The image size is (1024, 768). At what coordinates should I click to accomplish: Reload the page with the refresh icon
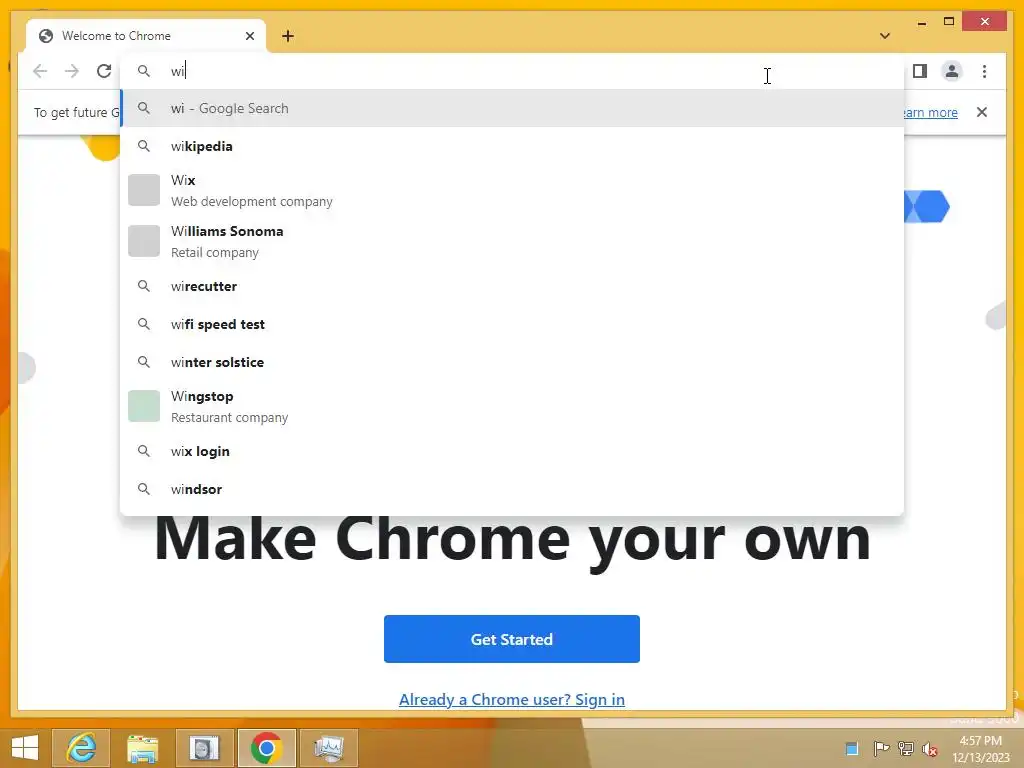coord(104,71)
